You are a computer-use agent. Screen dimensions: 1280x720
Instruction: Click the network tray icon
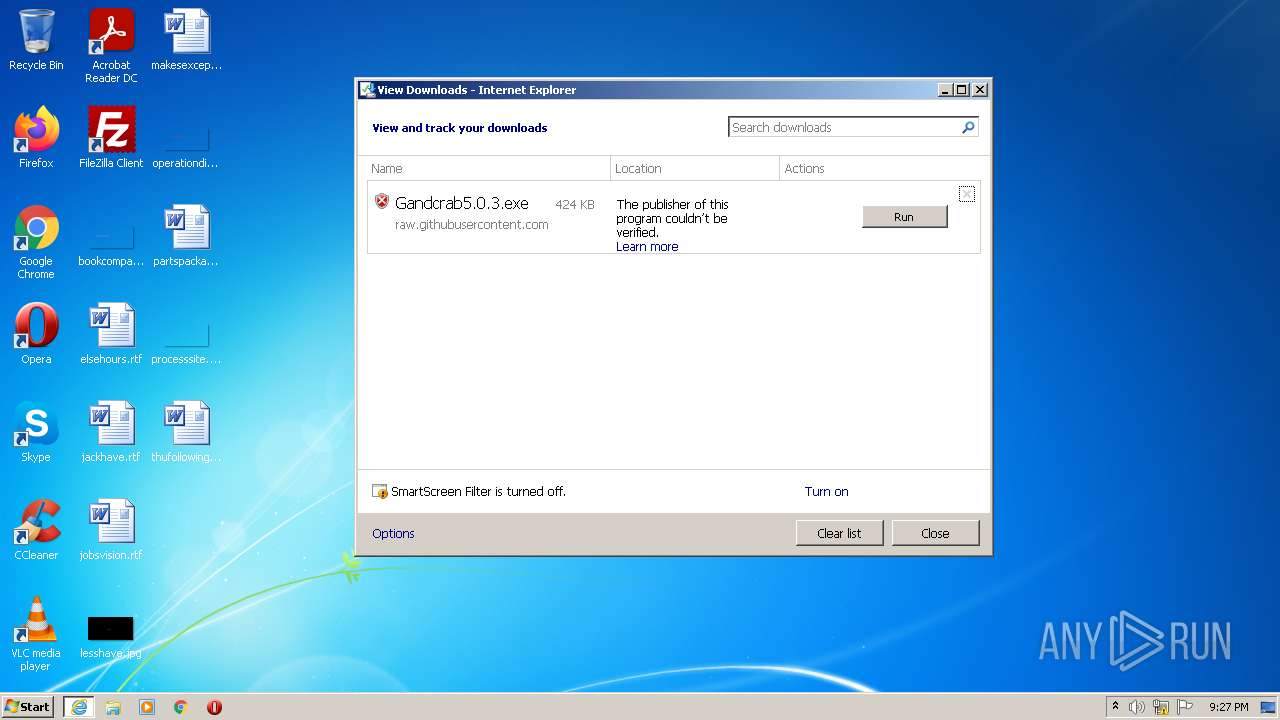(x=1161, y=707)
